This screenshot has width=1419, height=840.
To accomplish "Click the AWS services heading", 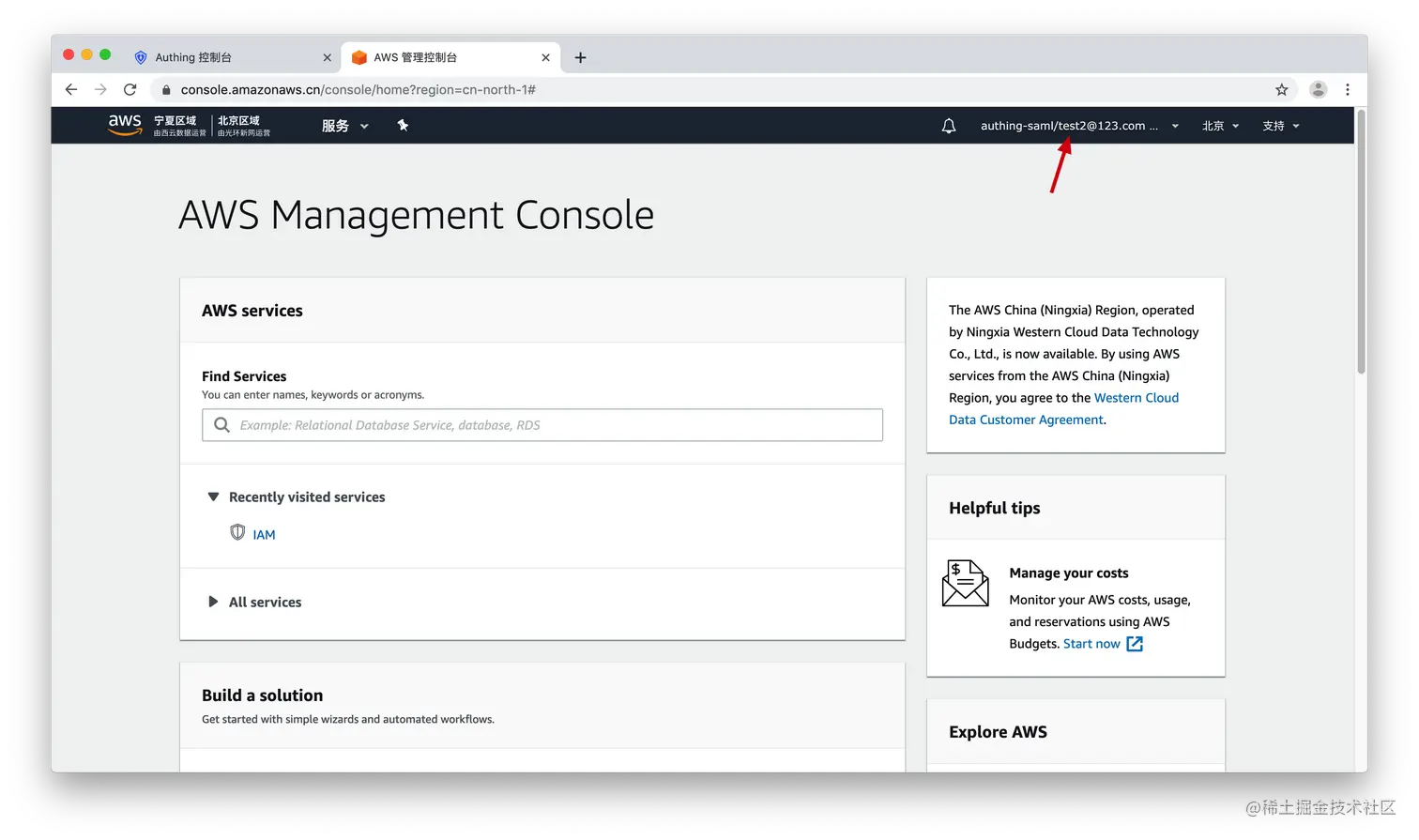I will [x=252, y=311].
